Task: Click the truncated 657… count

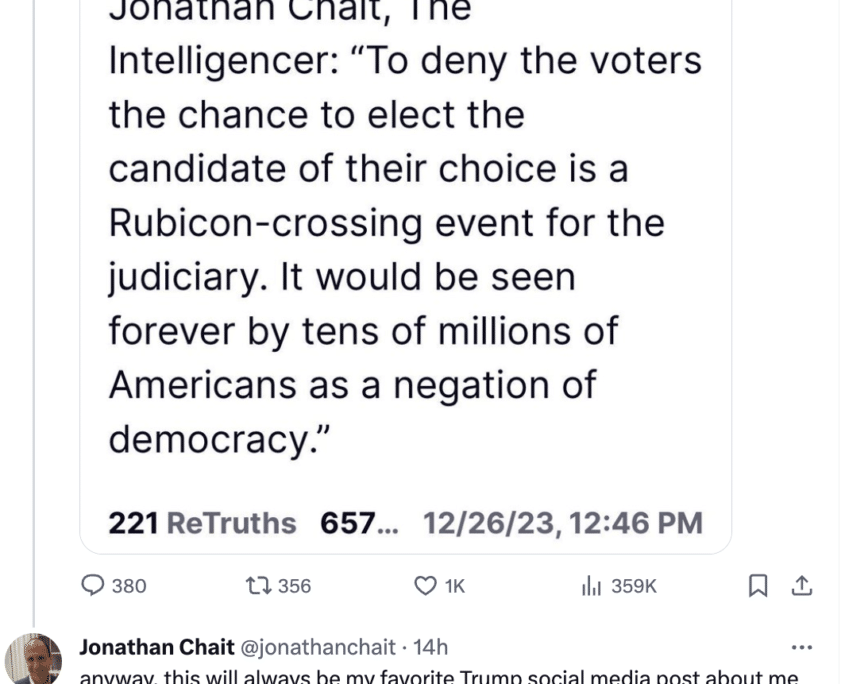Action: click(357, 523)
